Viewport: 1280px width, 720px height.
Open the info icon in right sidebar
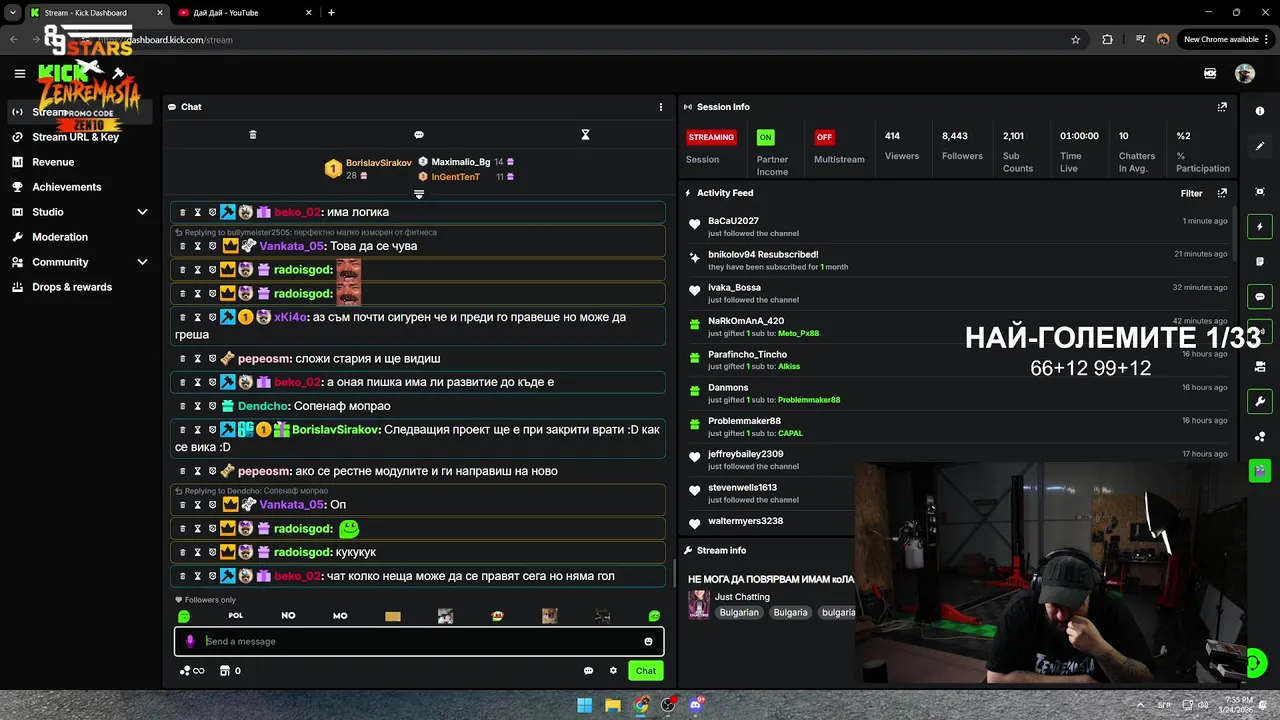coord(1260,111)
